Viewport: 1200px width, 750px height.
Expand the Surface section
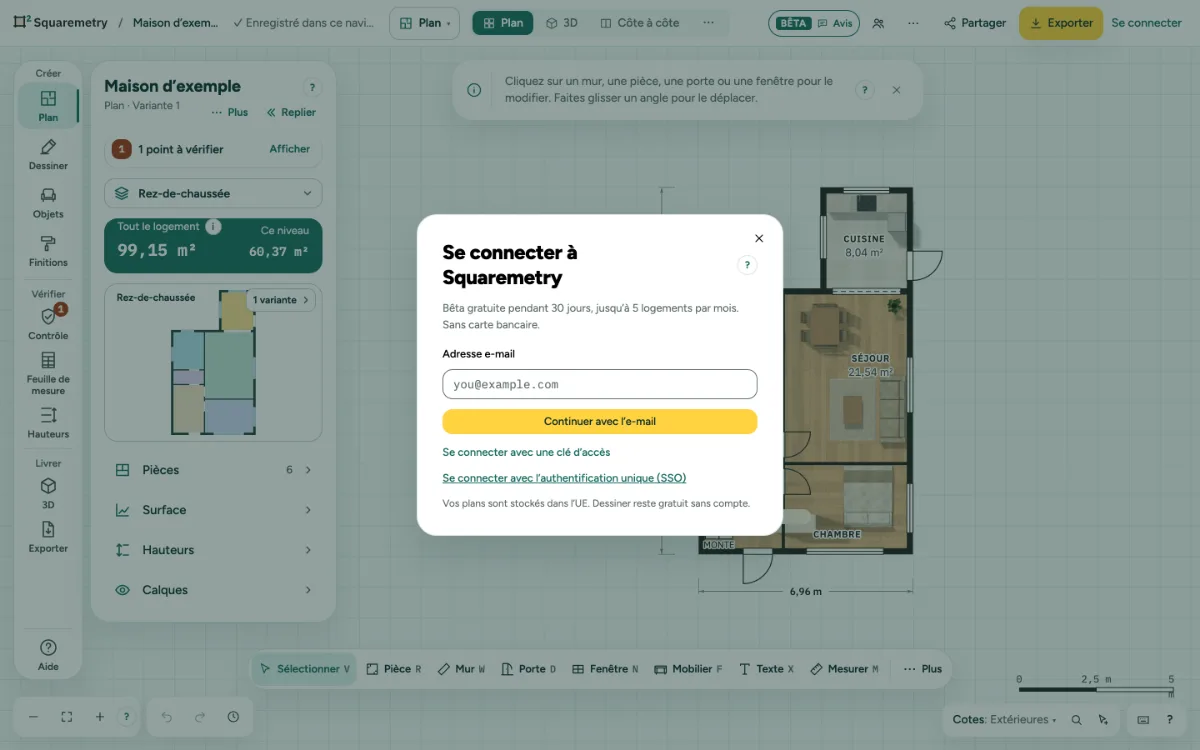[x=213, y=510]
